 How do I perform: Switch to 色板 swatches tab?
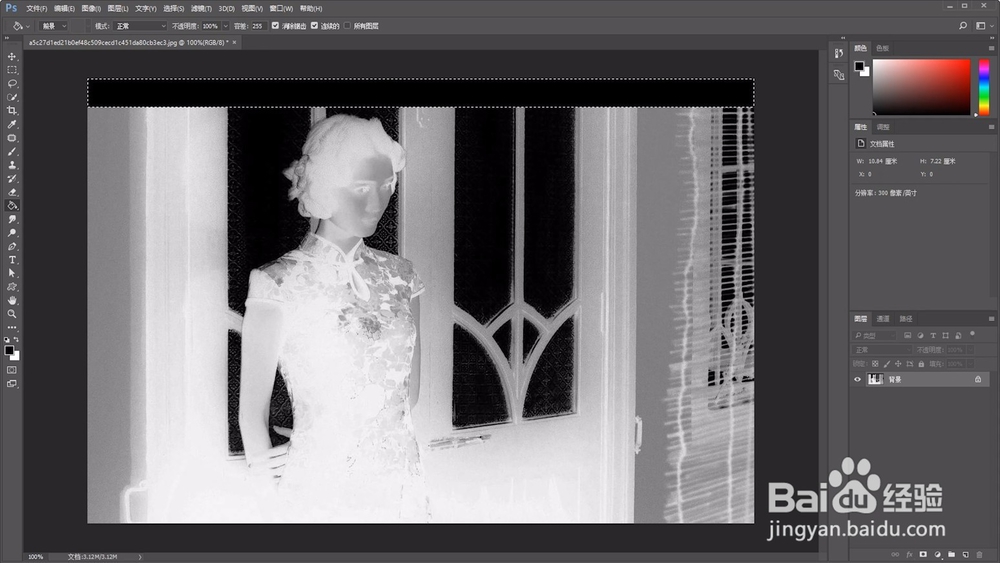click(x=883, y=48)
